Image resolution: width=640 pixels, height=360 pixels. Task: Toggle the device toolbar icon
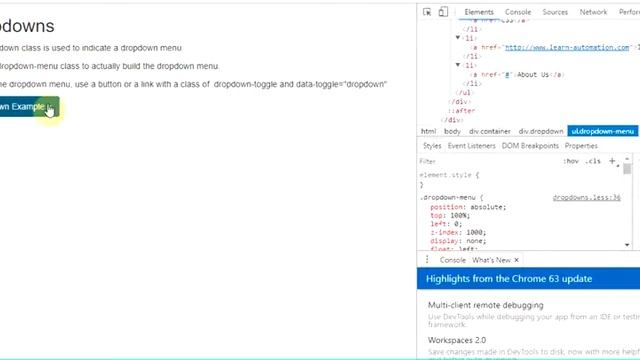coord(443,12)
